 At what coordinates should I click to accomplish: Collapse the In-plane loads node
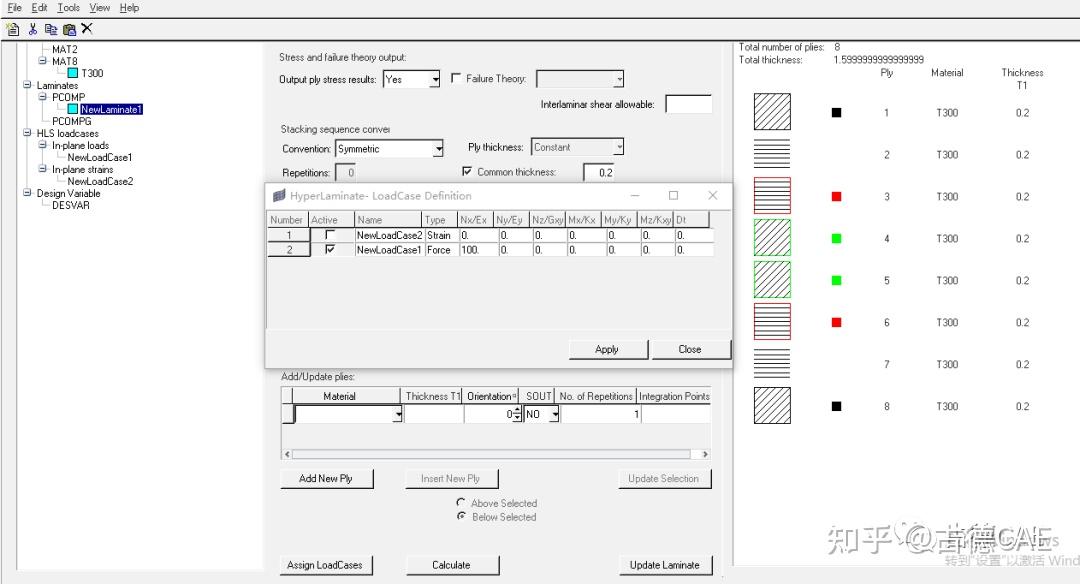(42, 145)
